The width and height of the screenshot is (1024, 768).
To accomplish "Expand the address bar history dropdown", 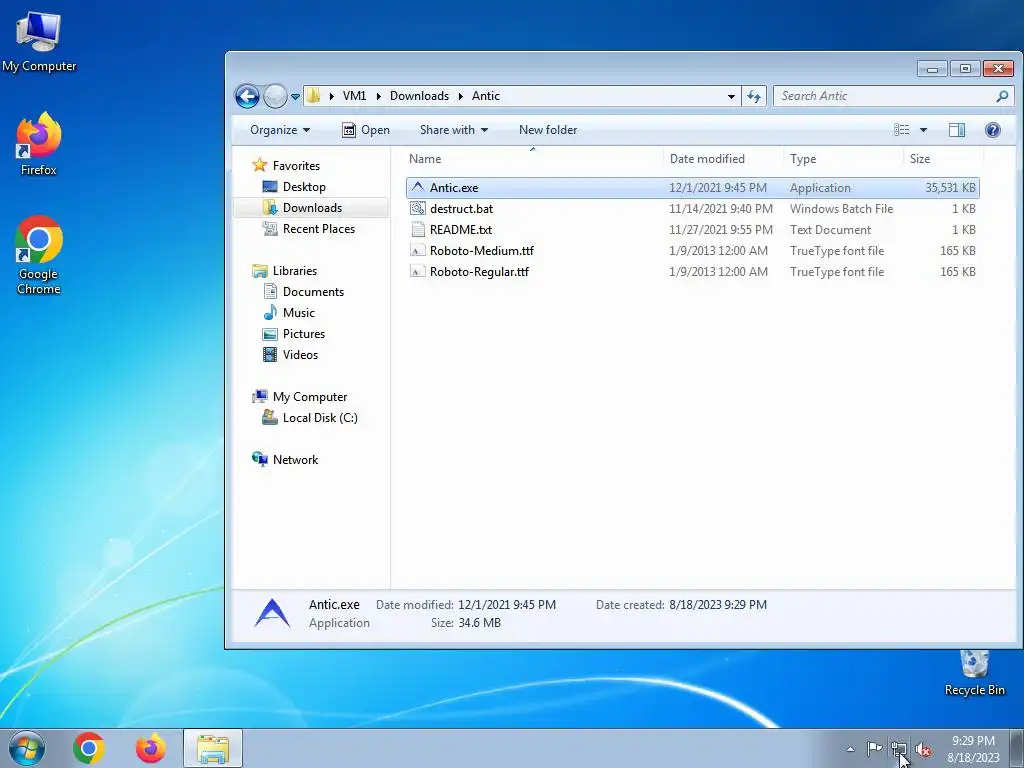I will click(731, 97).
